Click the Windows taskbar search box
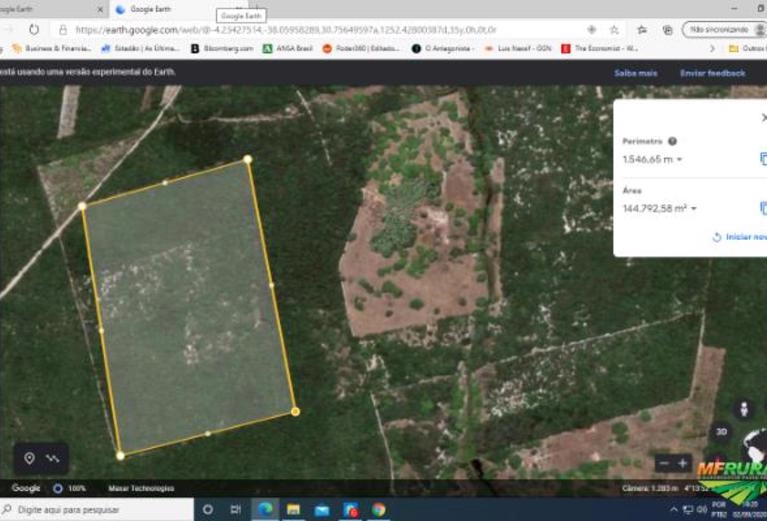767x521 pixels. [x=97, y=509]
